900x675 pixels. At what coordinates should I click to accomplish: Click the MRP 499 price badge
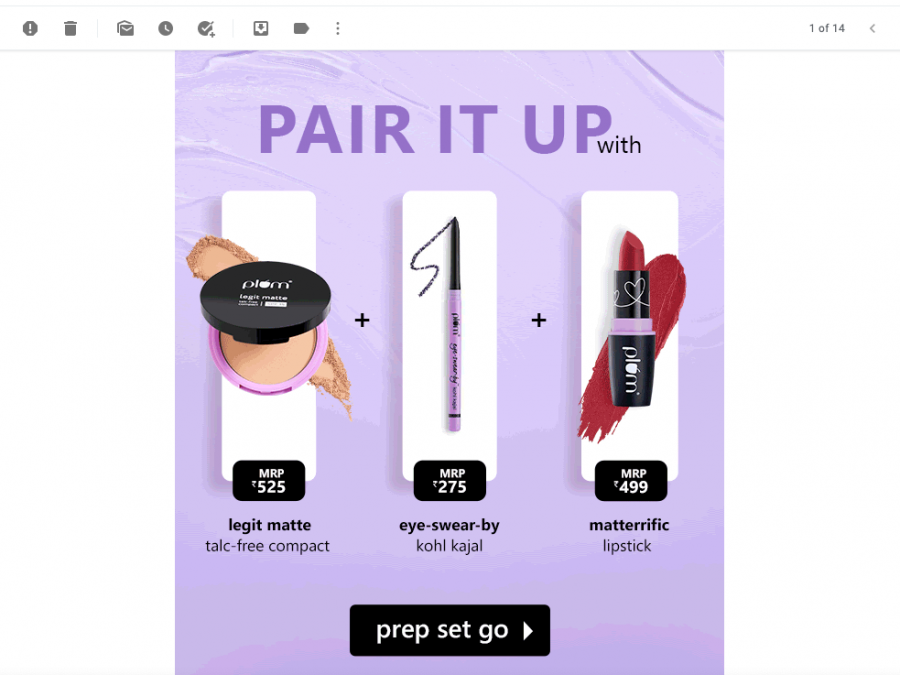[x=631, y=480]
